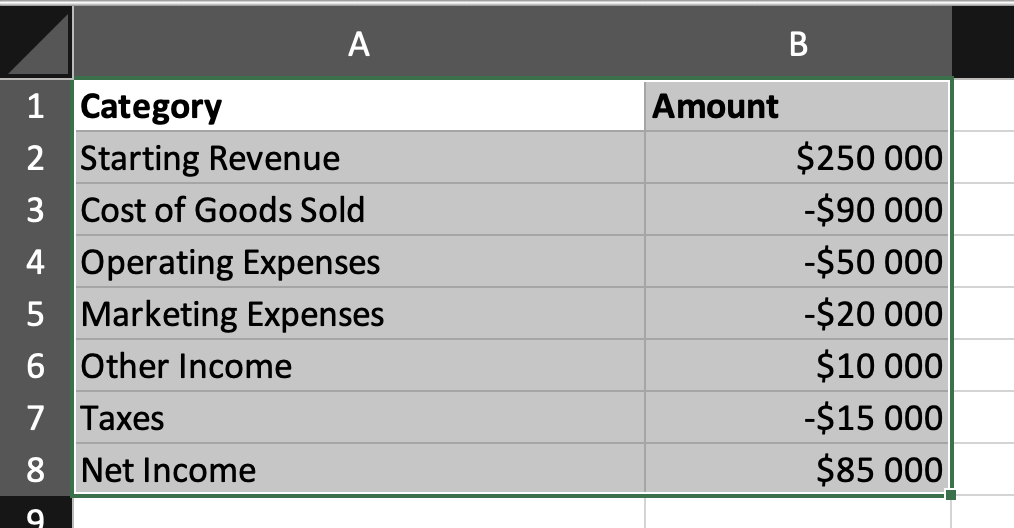
Task: Select the $85 000 amount cell
Action: click(797, 470)
